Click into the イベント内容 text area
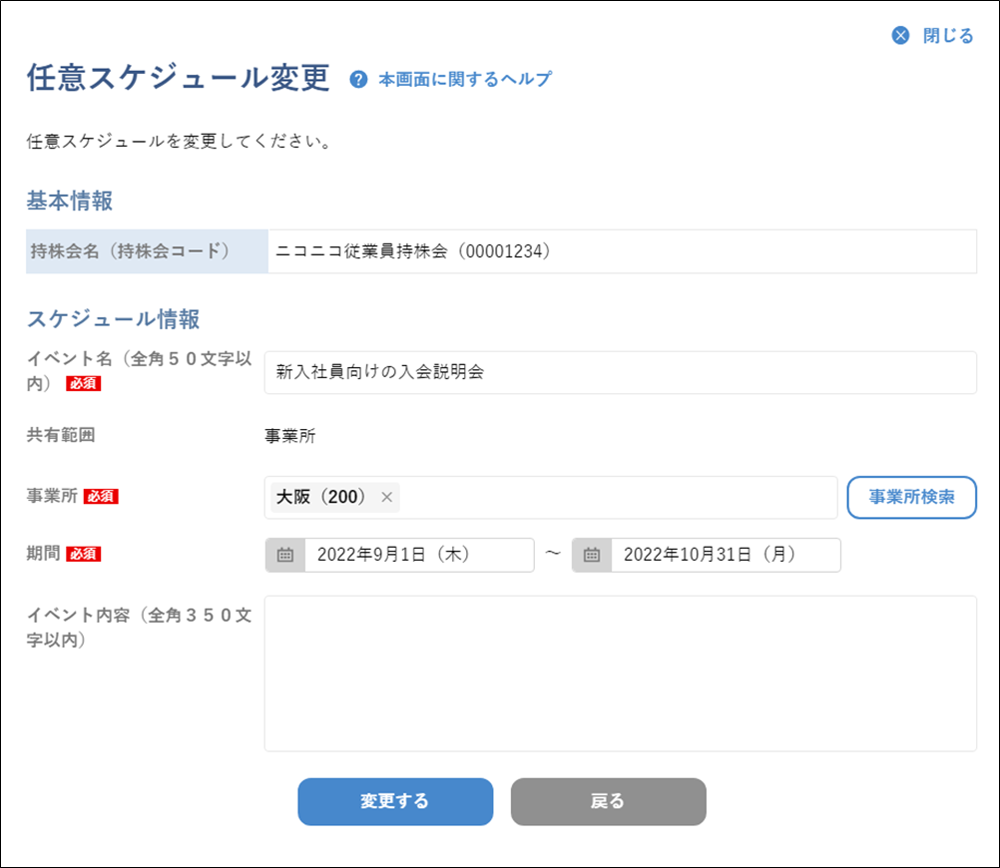The height and width of the screenshot is (868, 1000). pos(620,673)
